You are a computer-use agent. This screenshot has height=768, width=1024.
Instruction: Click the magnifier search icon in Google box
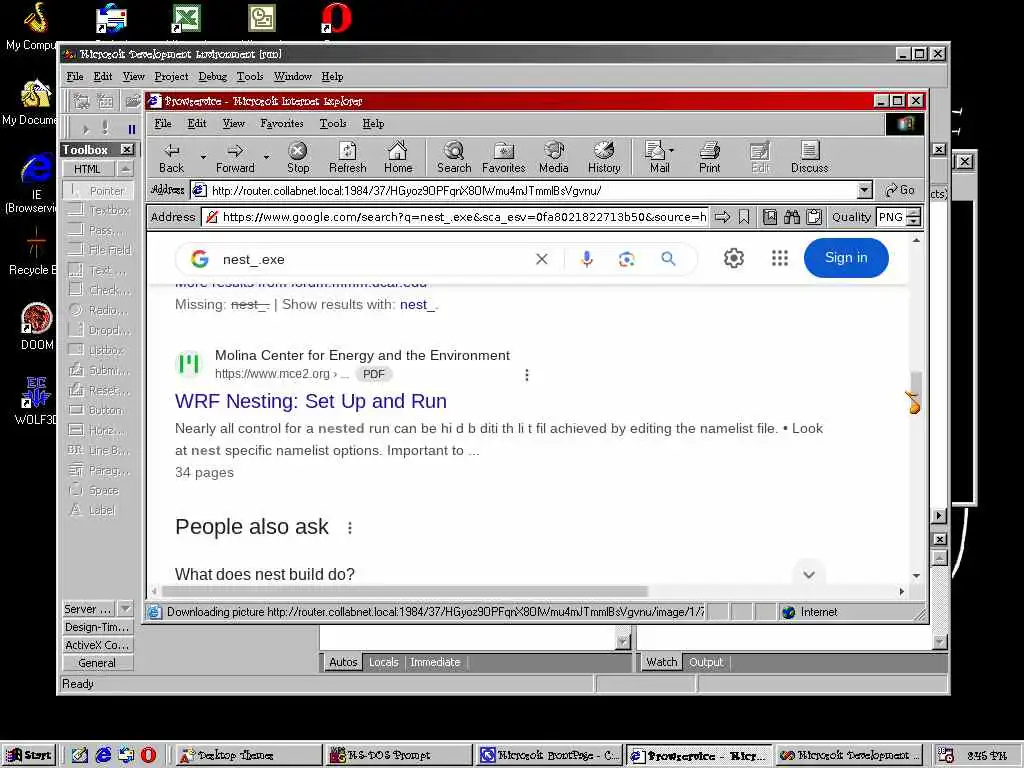click(x=668, y=259)
